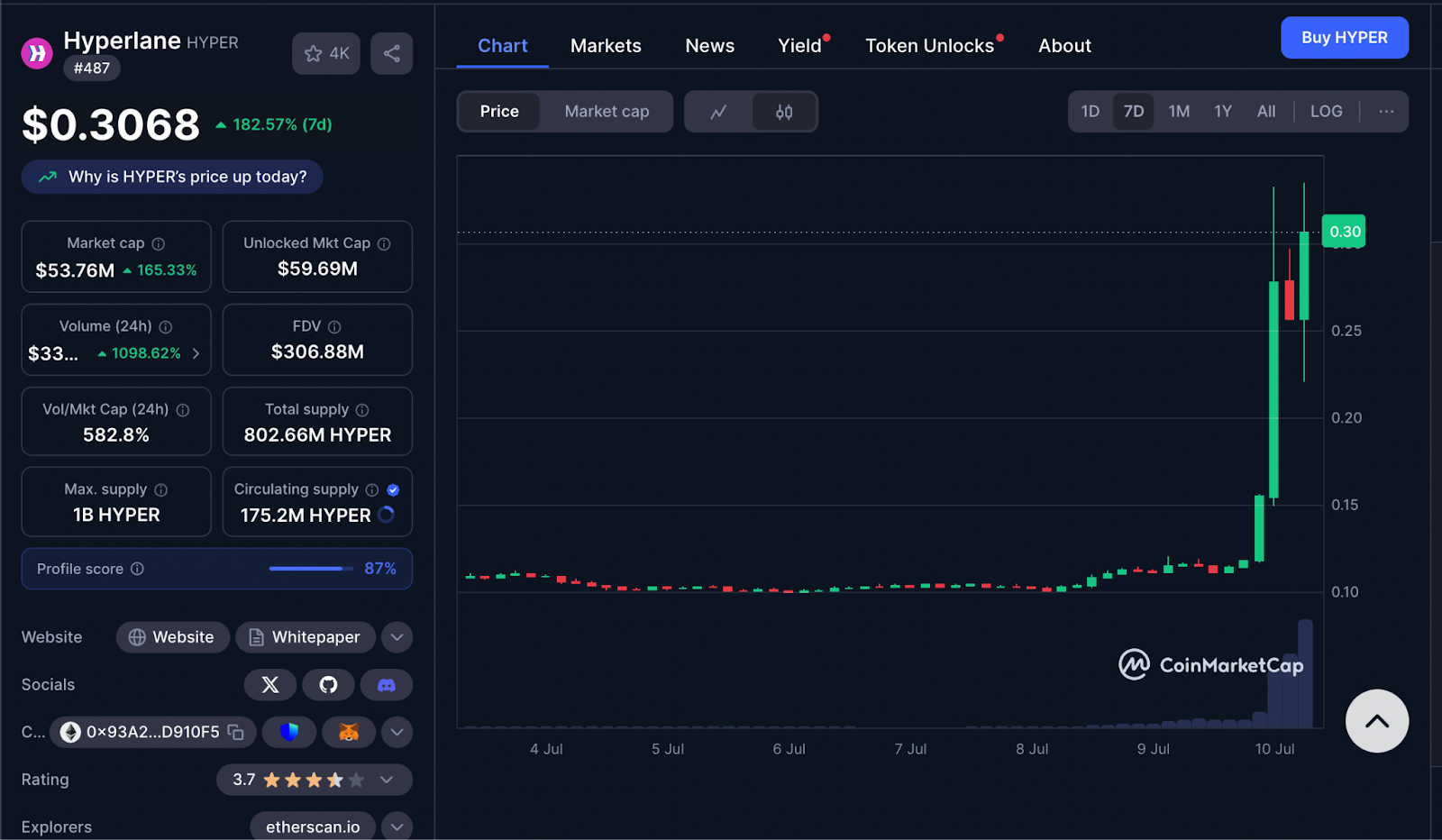The width and height of the screenshot is (1442, 840).
Task: Open the Markets tab
Action: click(606, 46)
